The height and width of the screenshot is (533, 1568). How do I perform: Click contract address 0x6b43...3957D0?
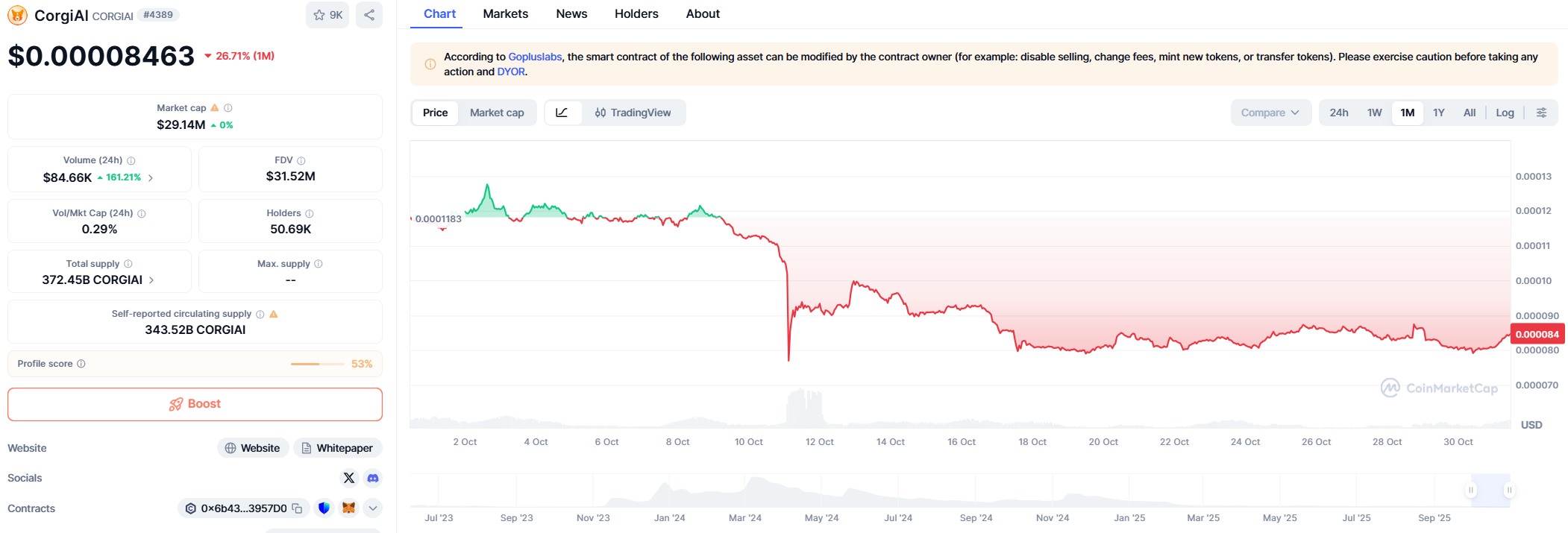(x=243, y=508)
